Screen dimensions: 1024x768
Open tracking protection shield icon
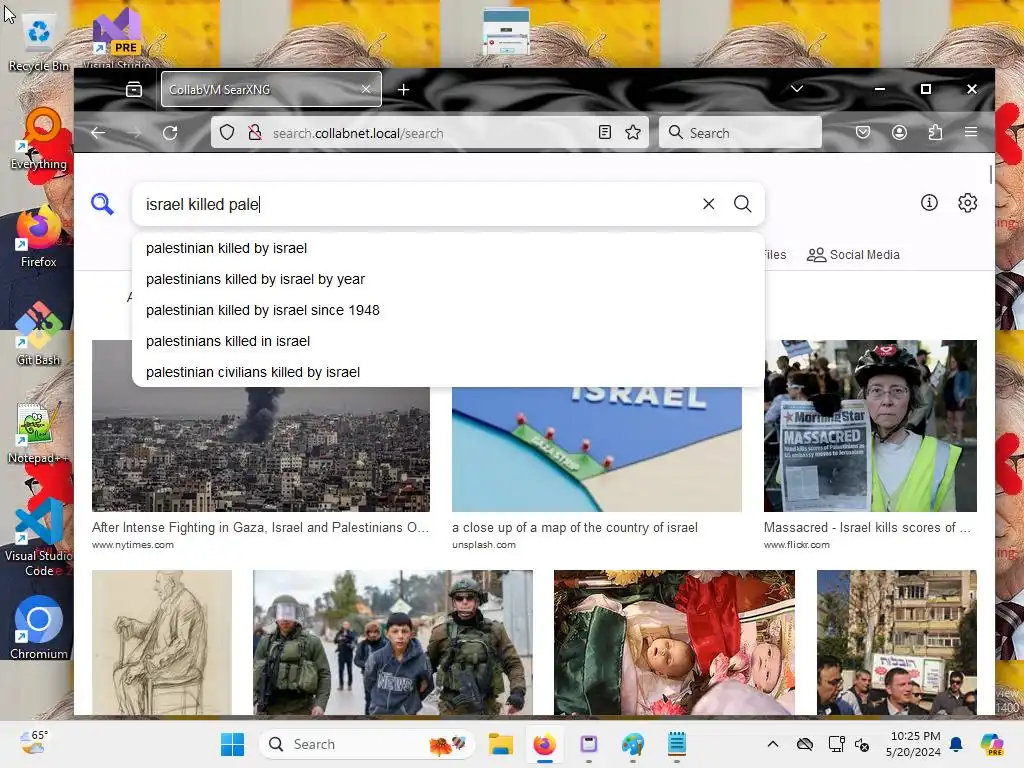click(x=227, y=133)
